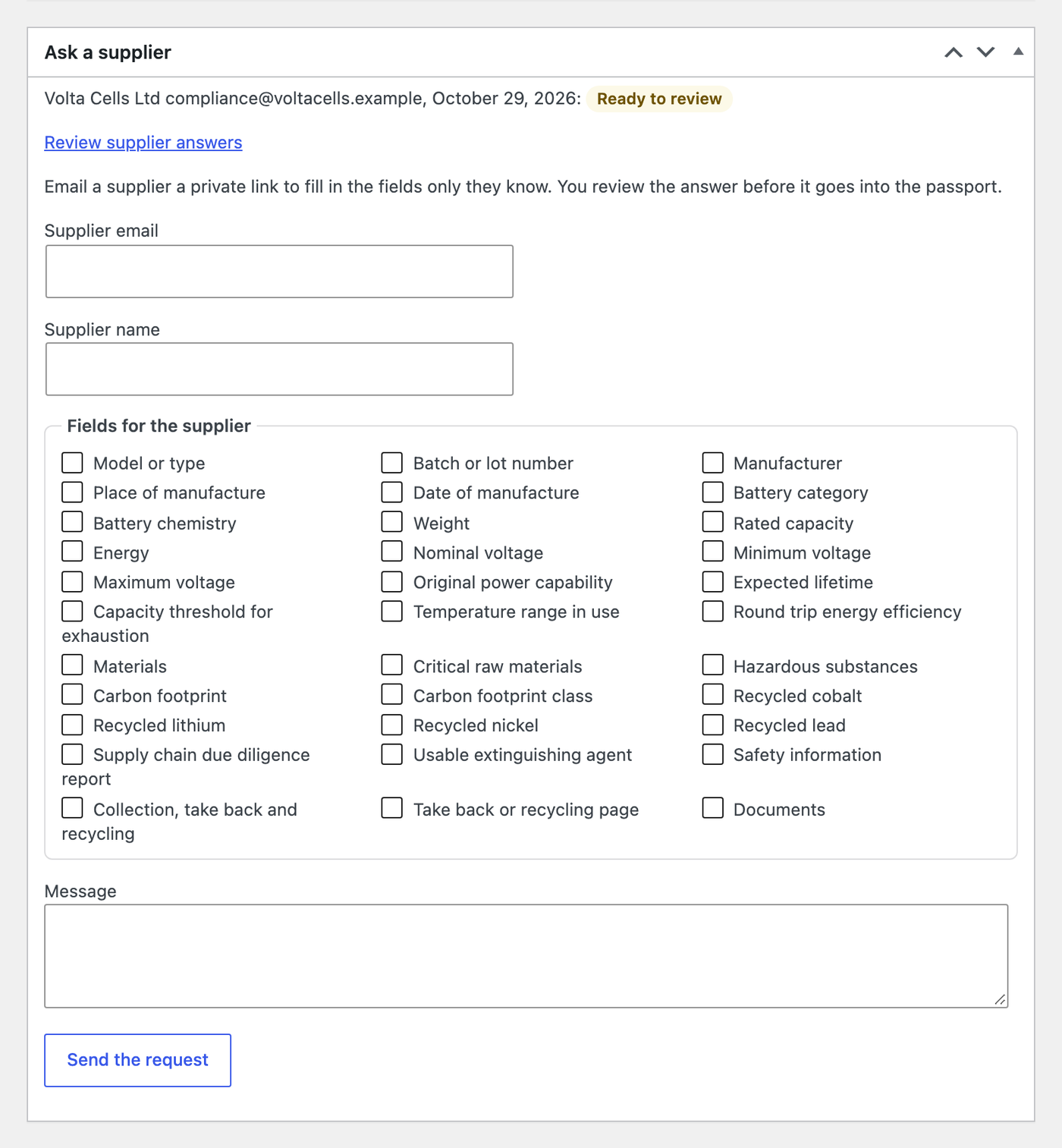Tick the Battery category checkbox
Image resolution: width=1062 pixels, height=1148 pixels.
click(x=713, y=492)
